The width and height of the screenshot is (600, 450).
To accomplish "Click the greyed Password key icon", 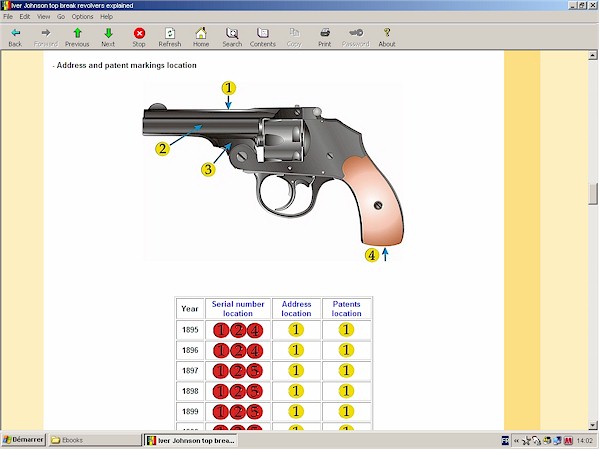I will pos(355,38).
